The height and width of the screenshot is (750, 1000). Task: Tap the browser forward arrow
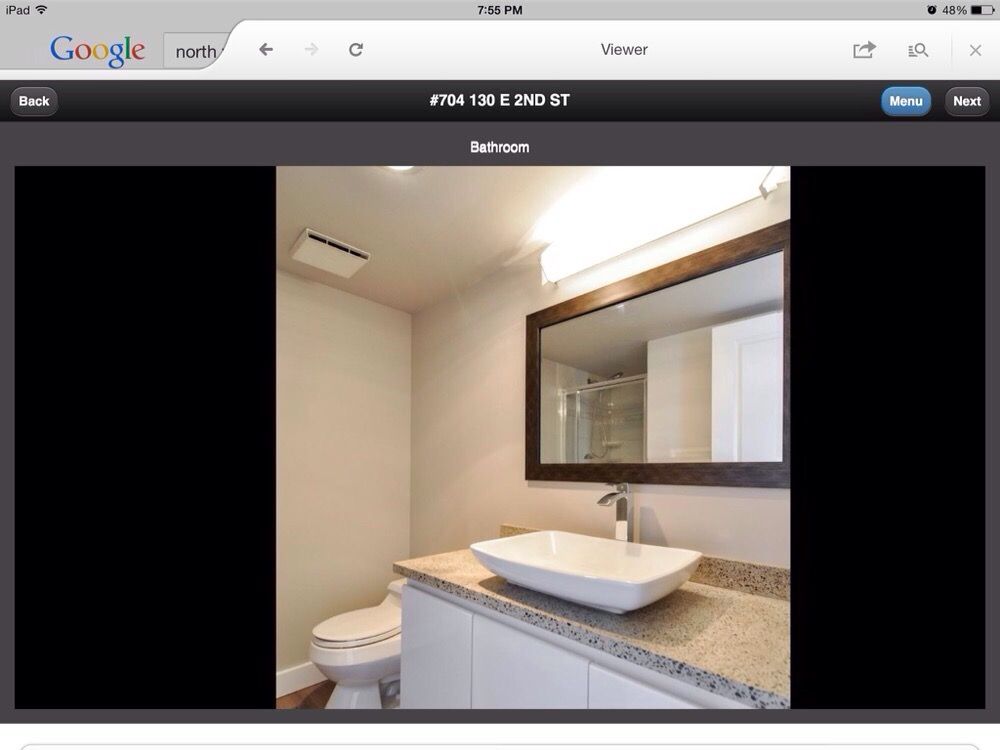coord(311,50)
